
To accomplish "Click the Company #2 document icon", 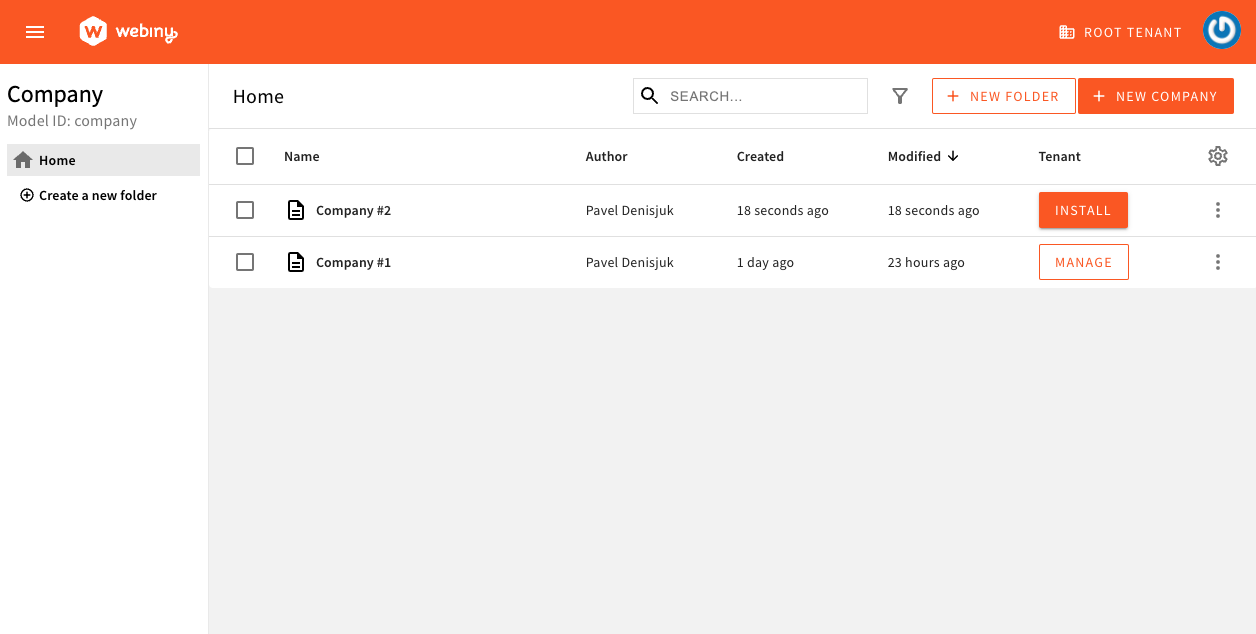I will pos(296,210).
